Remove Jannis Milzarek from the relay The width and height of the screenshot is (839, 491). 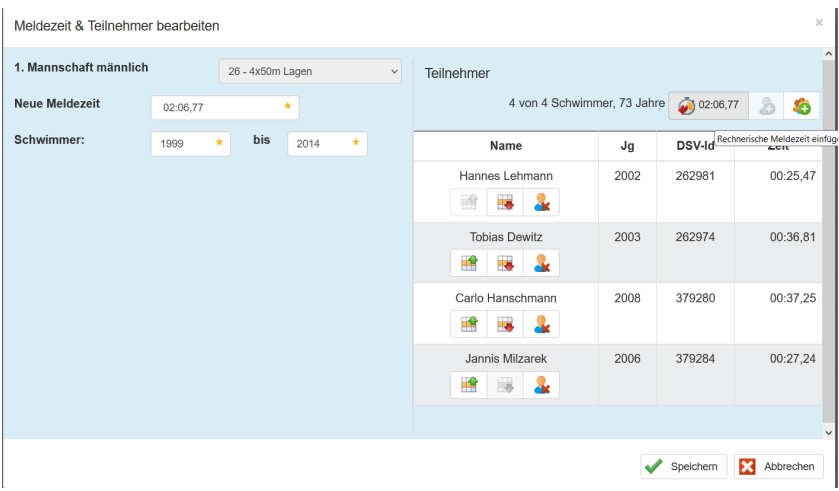coord(541,385)
